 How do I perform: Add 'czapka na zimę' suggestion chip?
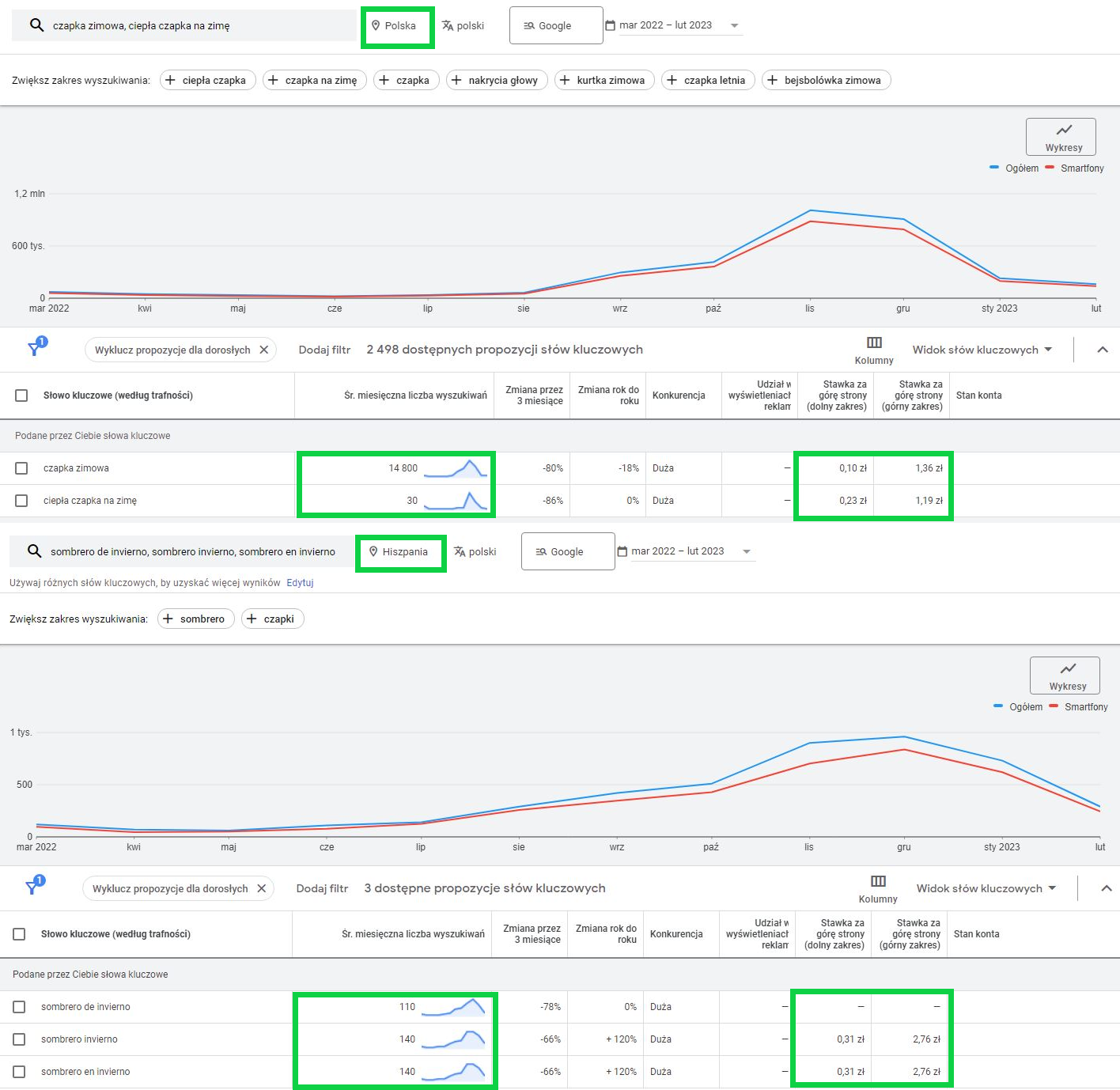(315, 80)
